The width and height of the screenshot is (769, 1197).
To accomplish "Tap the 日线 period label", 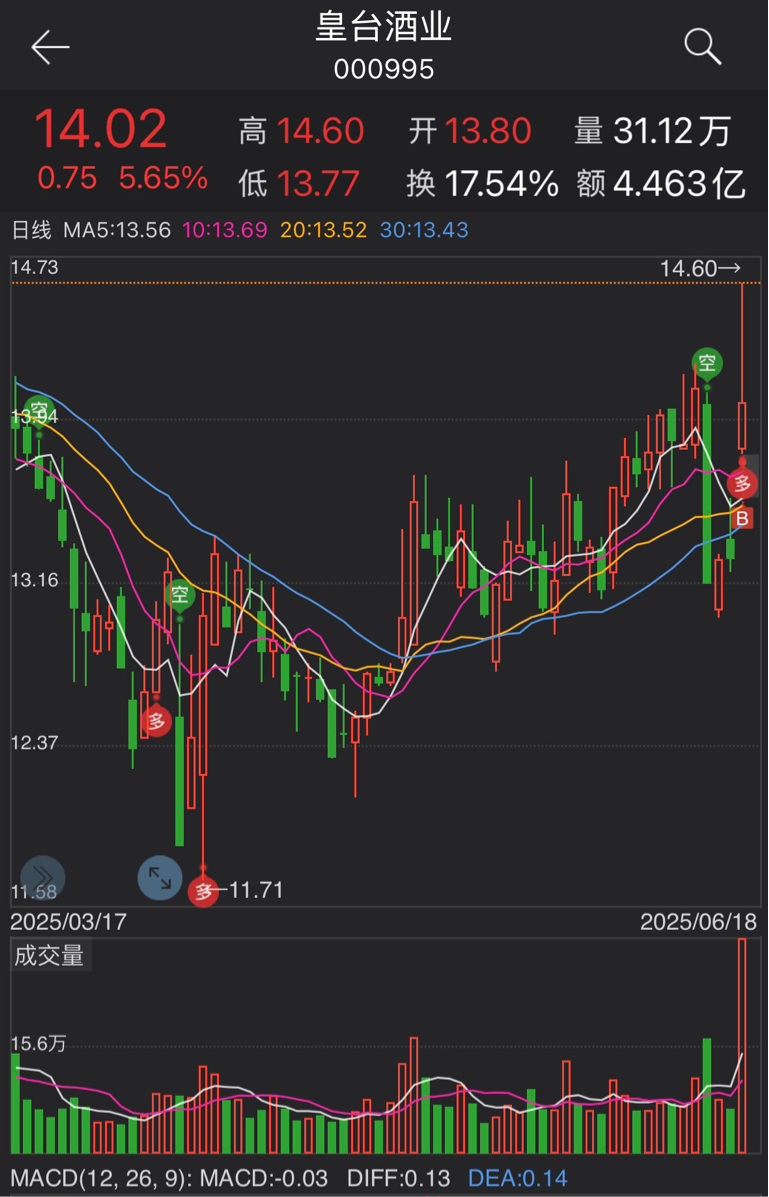I will click(31, 230).
